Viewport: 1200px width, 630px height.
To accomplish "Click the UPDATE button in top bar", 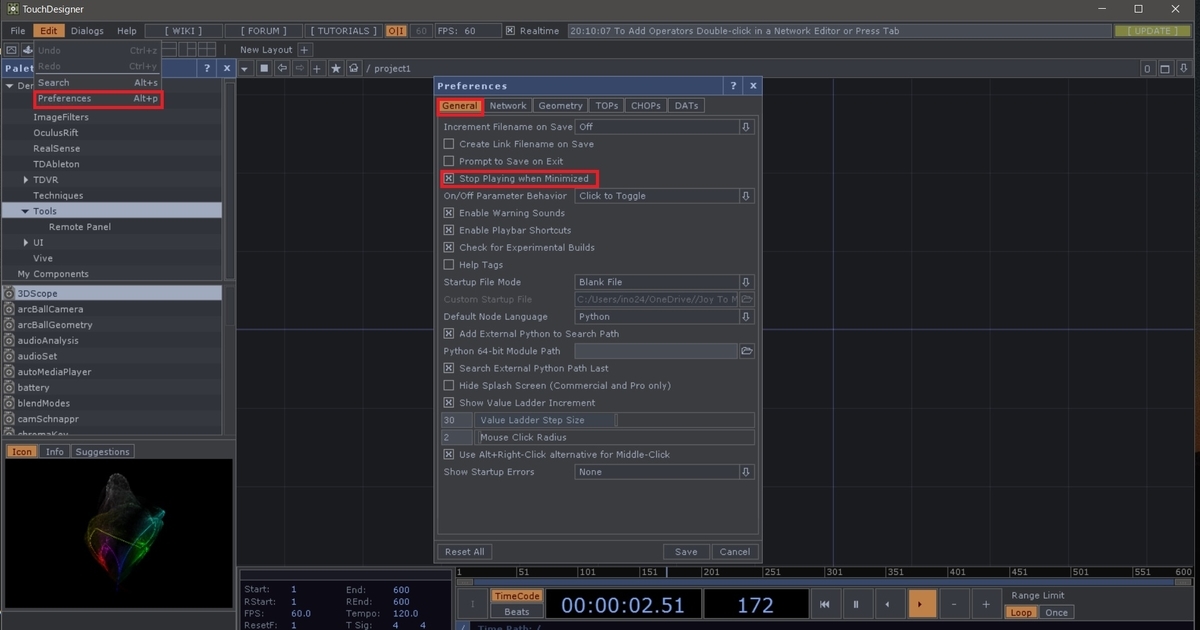I will (1153, 31).
